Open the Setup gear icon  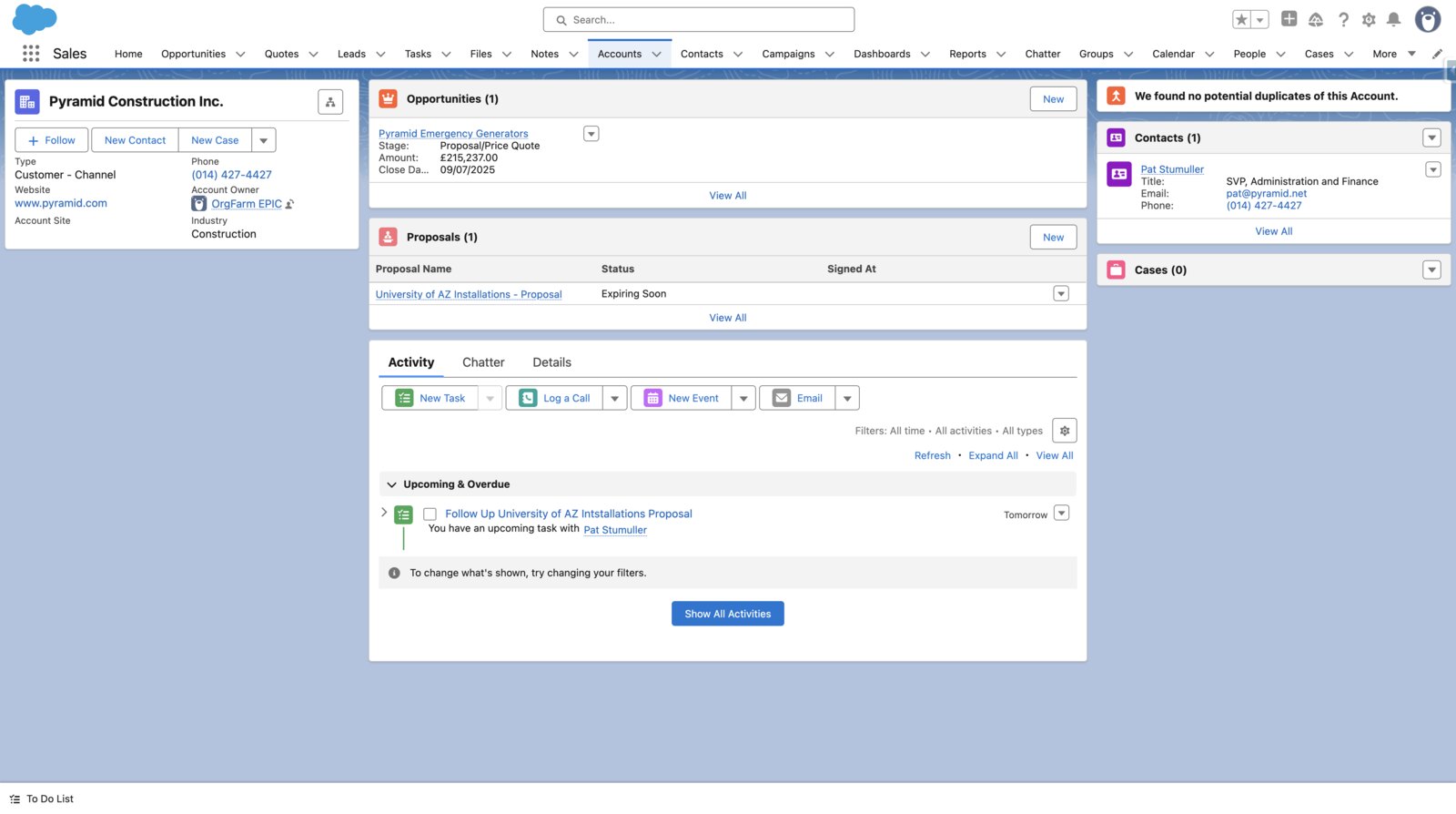pos(1369,19)
